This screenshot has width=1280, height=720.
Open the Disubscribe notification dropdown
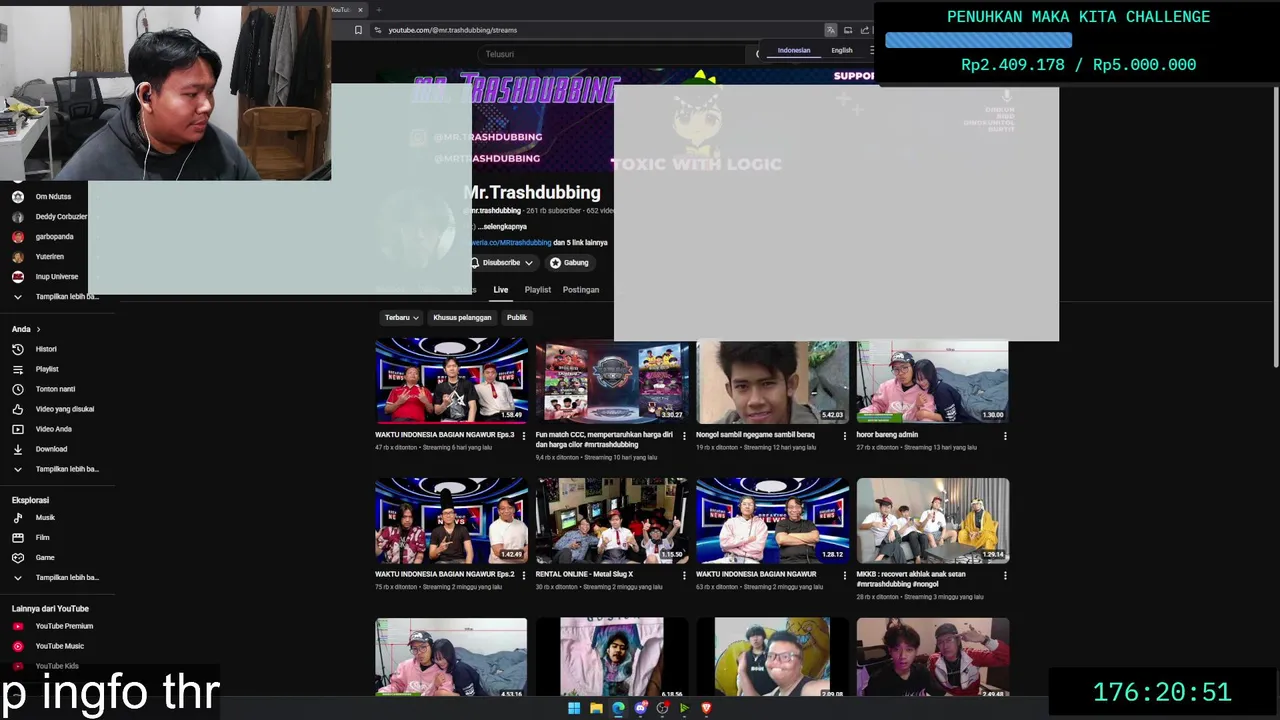(x=503, y=263)
